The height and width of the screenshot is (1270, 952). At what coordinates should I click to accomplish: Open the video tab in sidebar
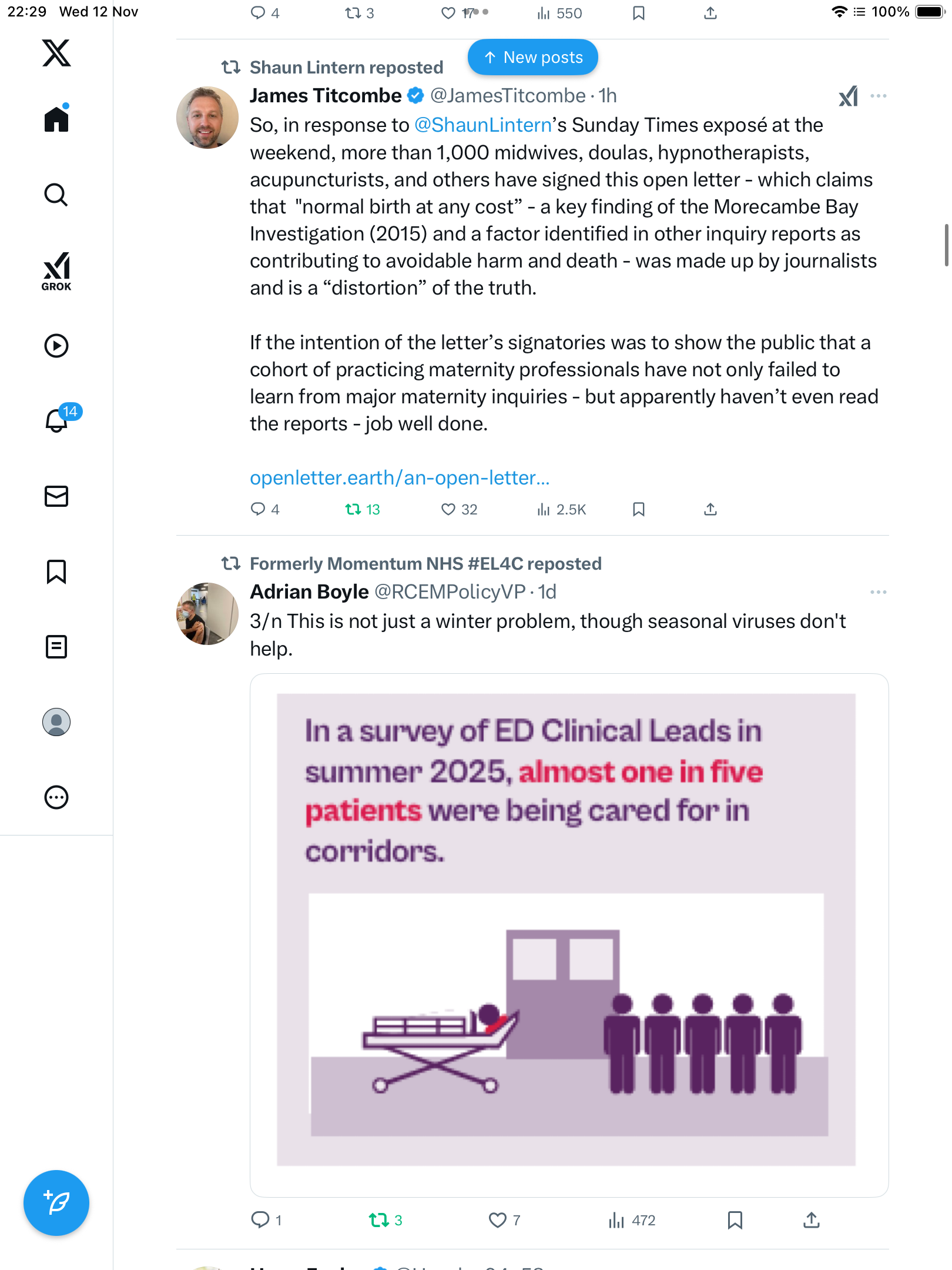(56, 346)
